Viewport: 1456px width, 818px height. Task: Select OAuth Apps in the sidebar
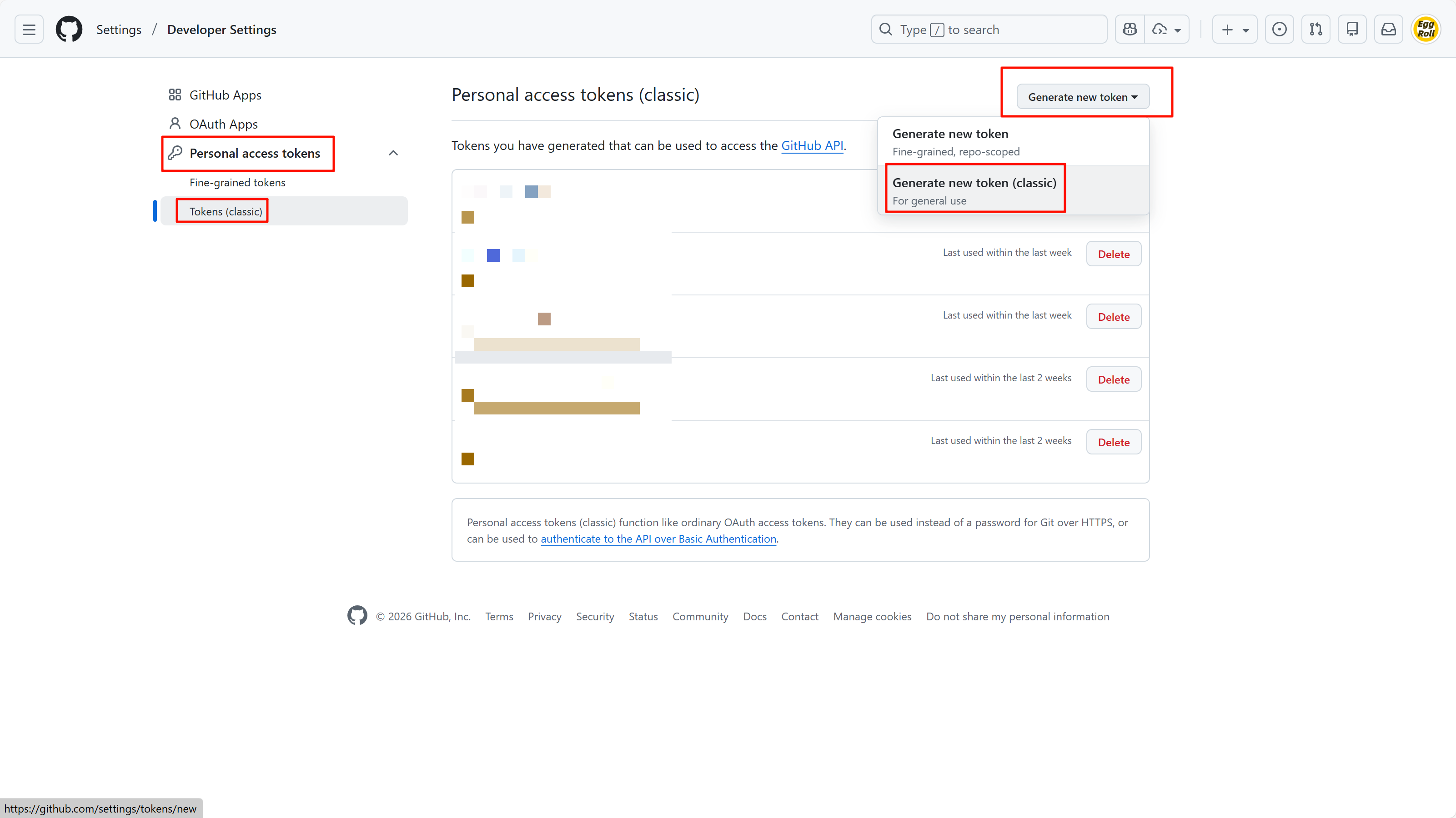pyautogui.click(x=223, y=124)
